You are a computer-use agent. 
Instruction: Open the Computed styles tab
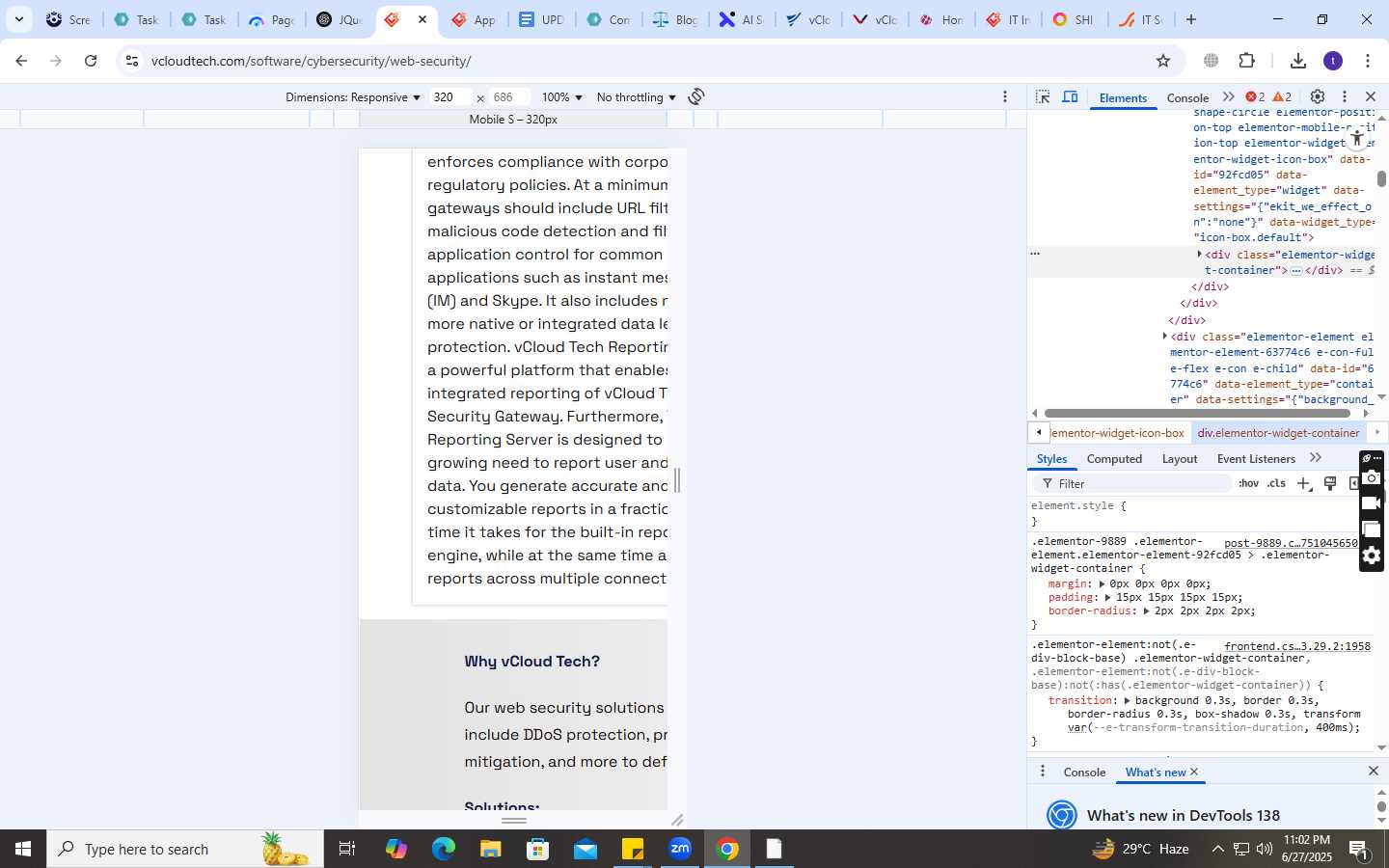pyautogui.click(x=1114, y=459)
